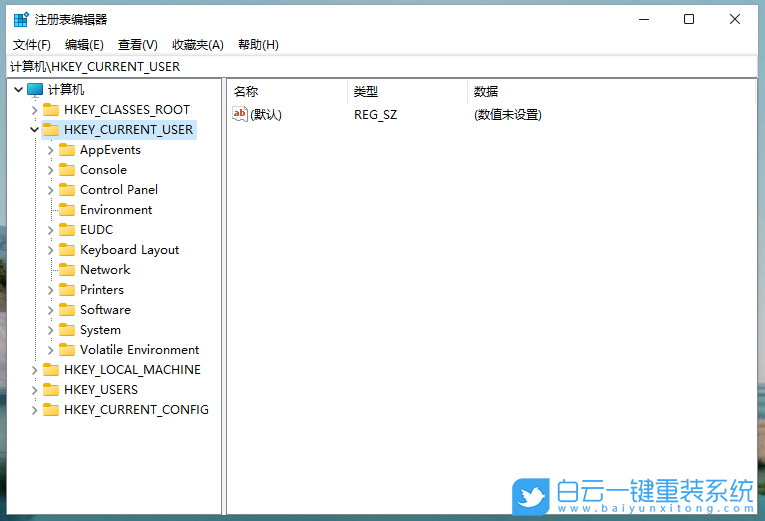
Task: Select the Environment tree label
Action: pyautogui.click(x=116, y=210)
